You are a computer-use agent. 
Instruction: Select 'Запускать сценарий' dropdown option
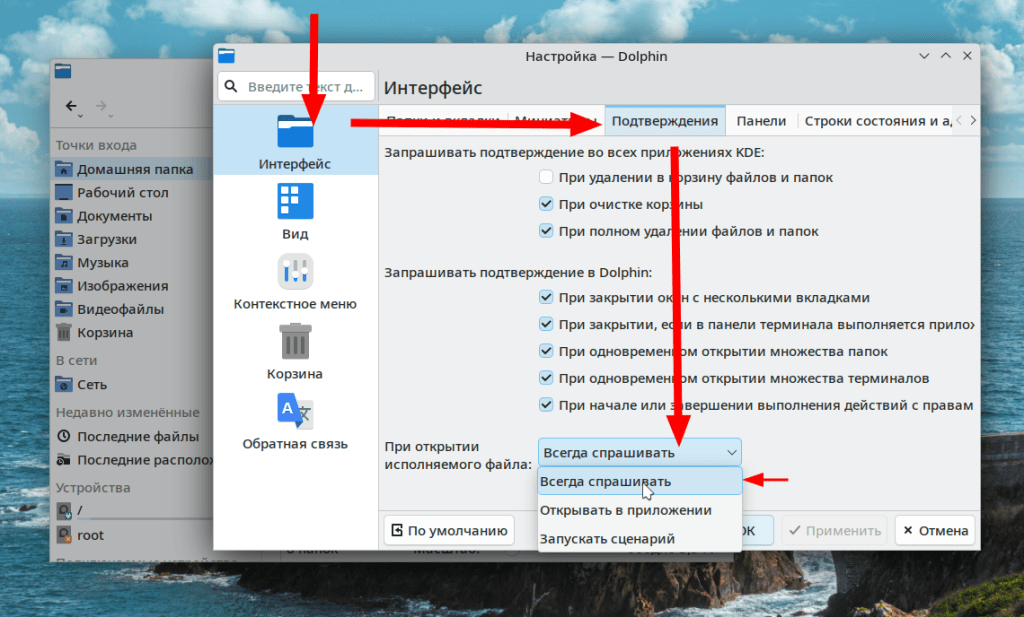click(607, 538)
